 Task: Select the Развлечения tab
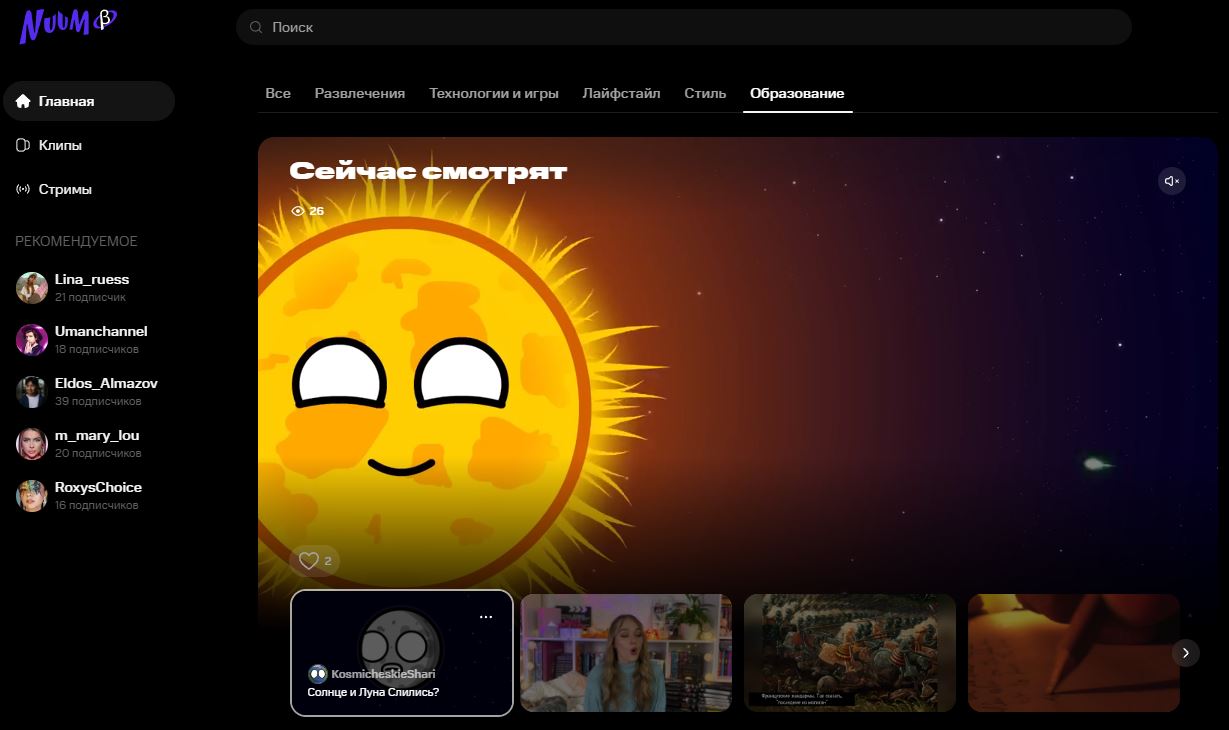point(360,93)
